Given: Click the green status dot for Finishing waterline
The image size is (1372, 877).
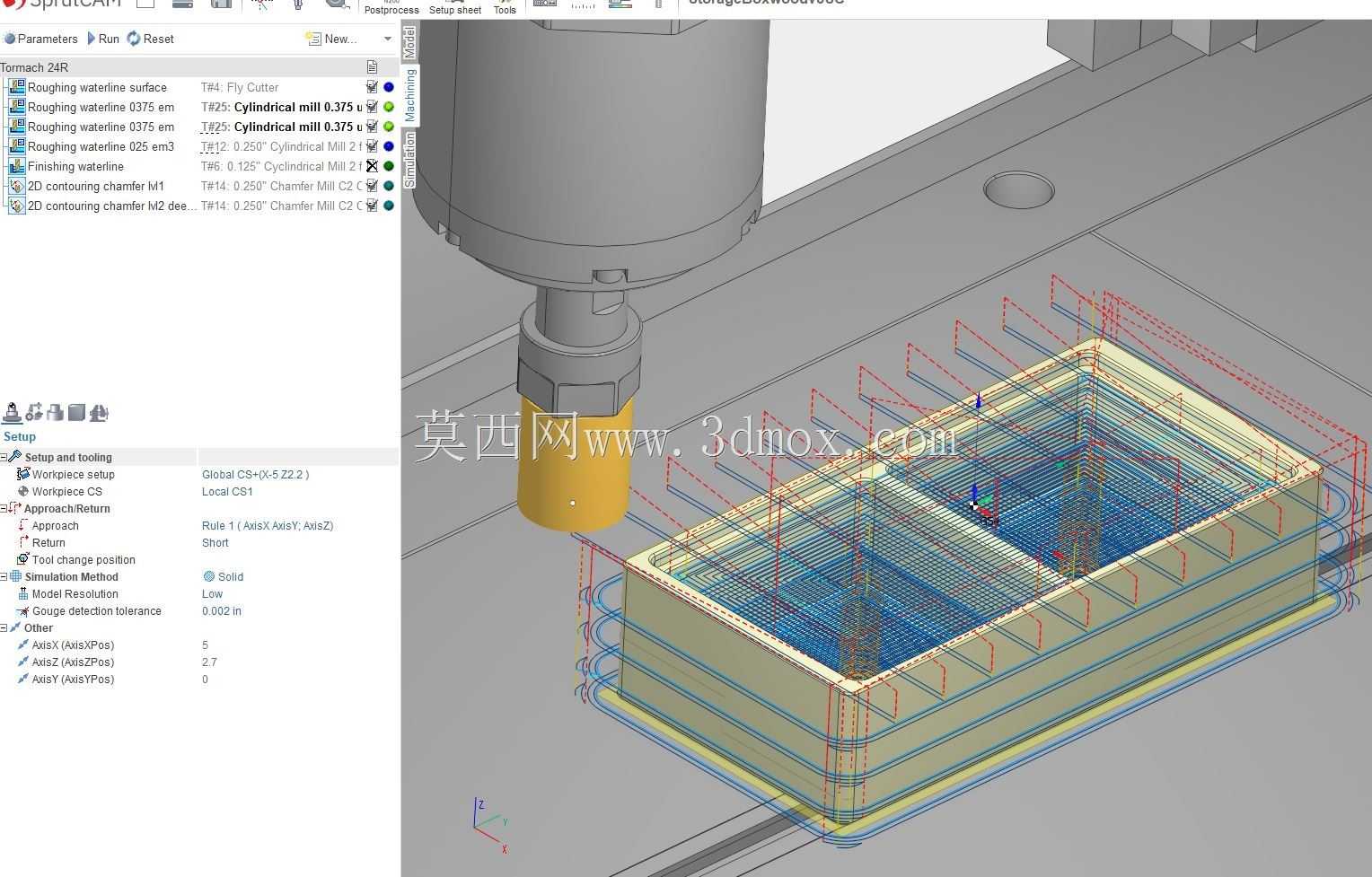Looking at the screenshot, I should pyautogui.click(x=389, y=166).
